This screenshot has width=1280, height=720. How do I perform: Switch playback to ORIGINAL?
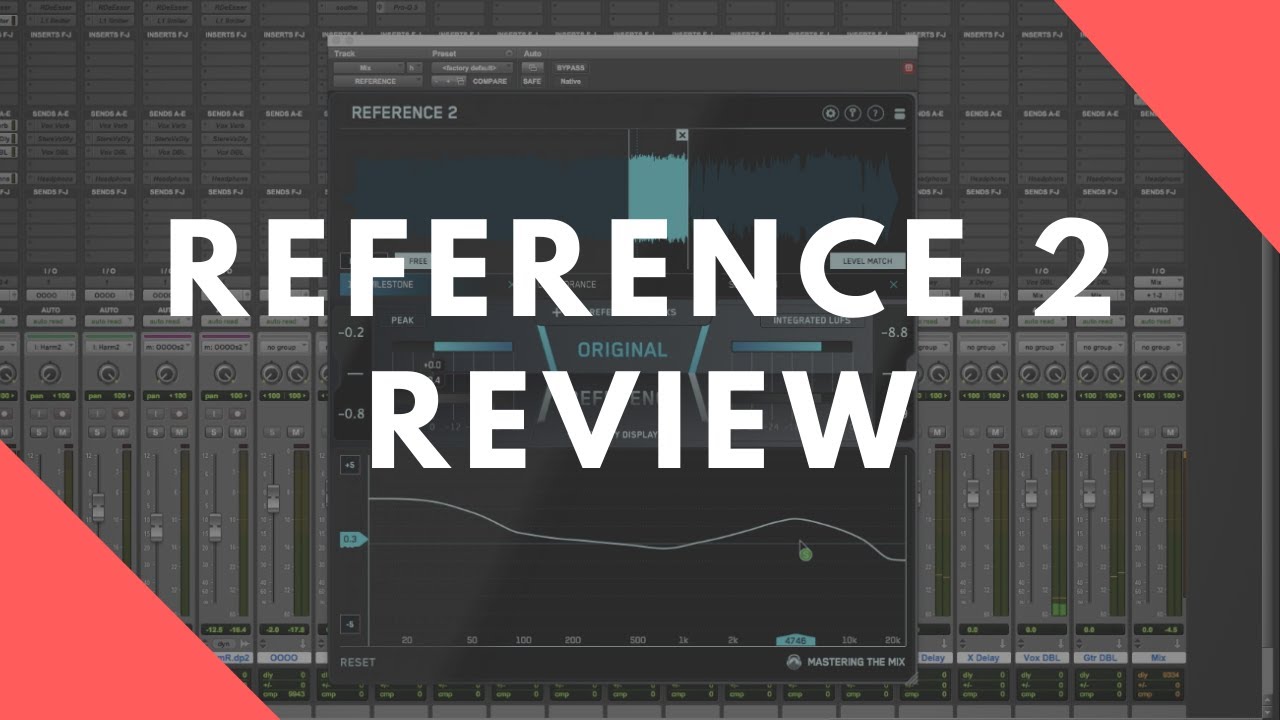pos(622,350)
